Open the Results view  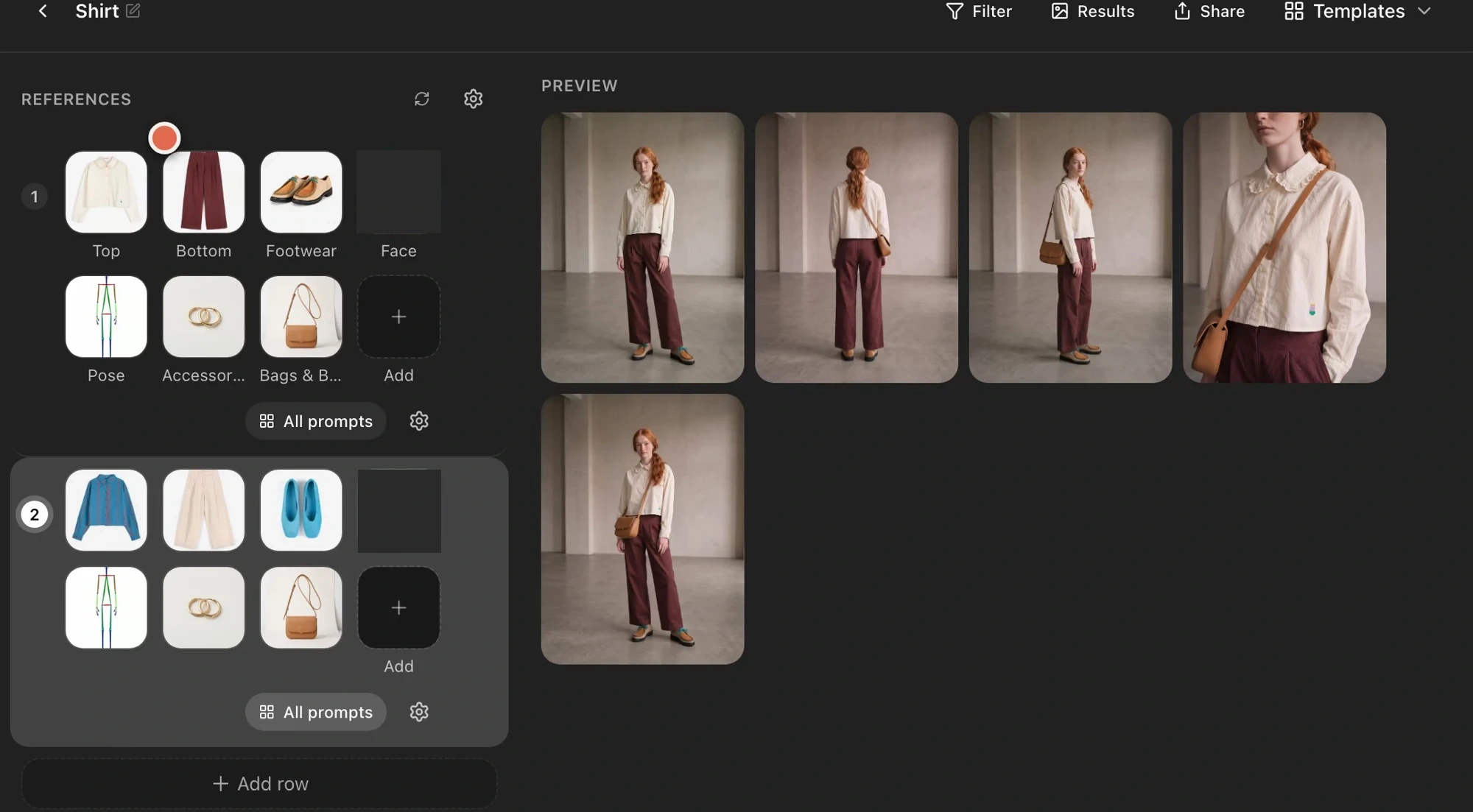pyautogui.click(x=1093, y=11)
